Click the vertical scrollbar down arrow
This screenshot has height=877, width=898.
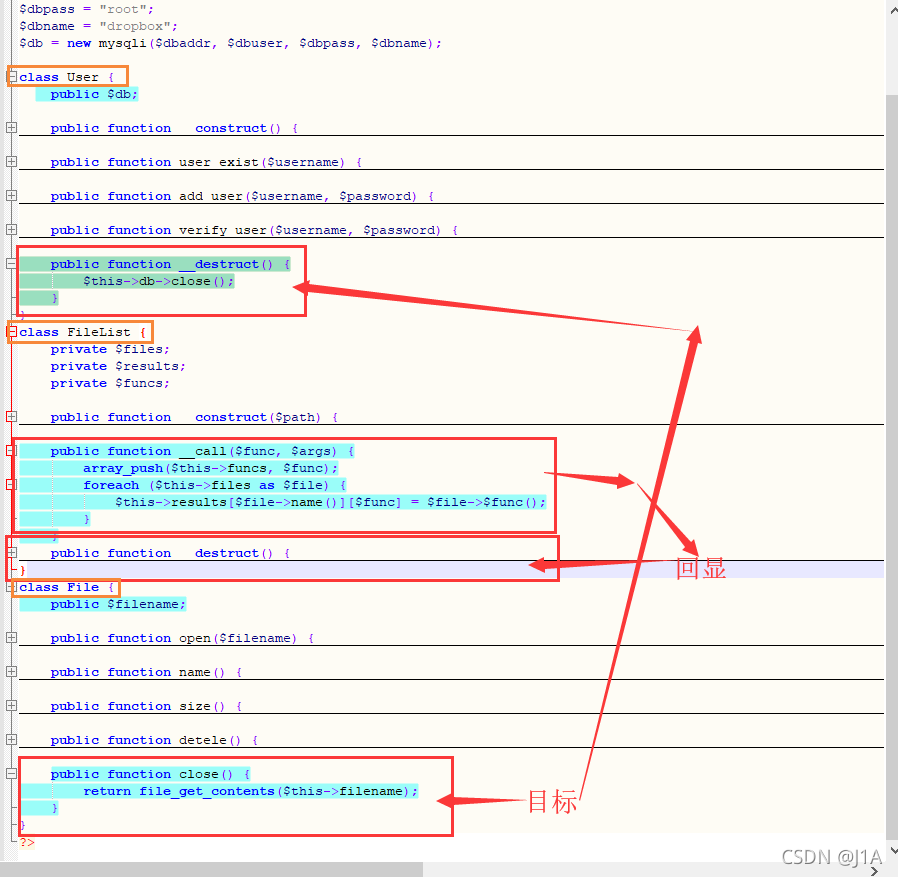(892, 852)
